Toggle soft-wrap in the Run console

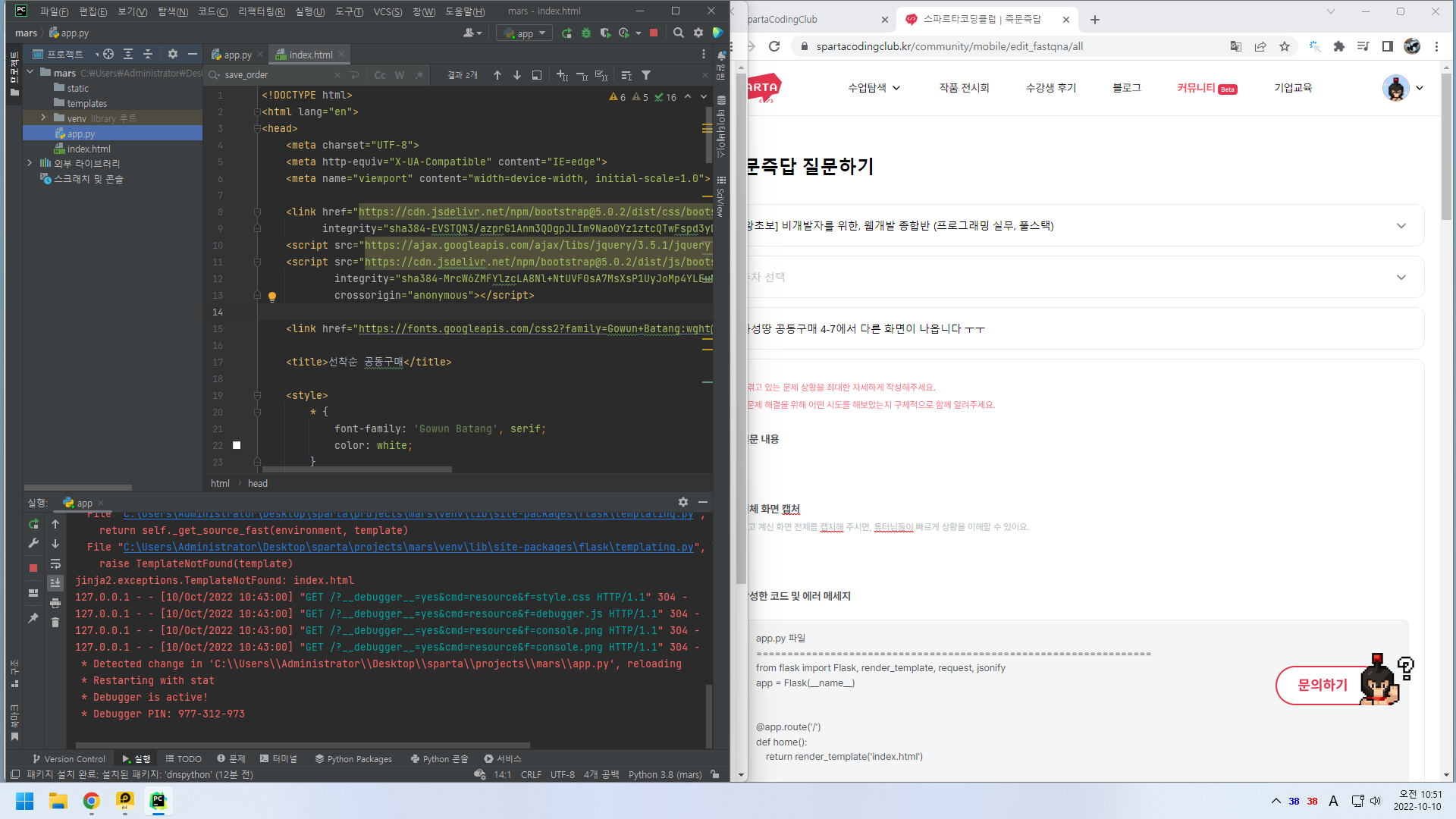pos(55,563)
